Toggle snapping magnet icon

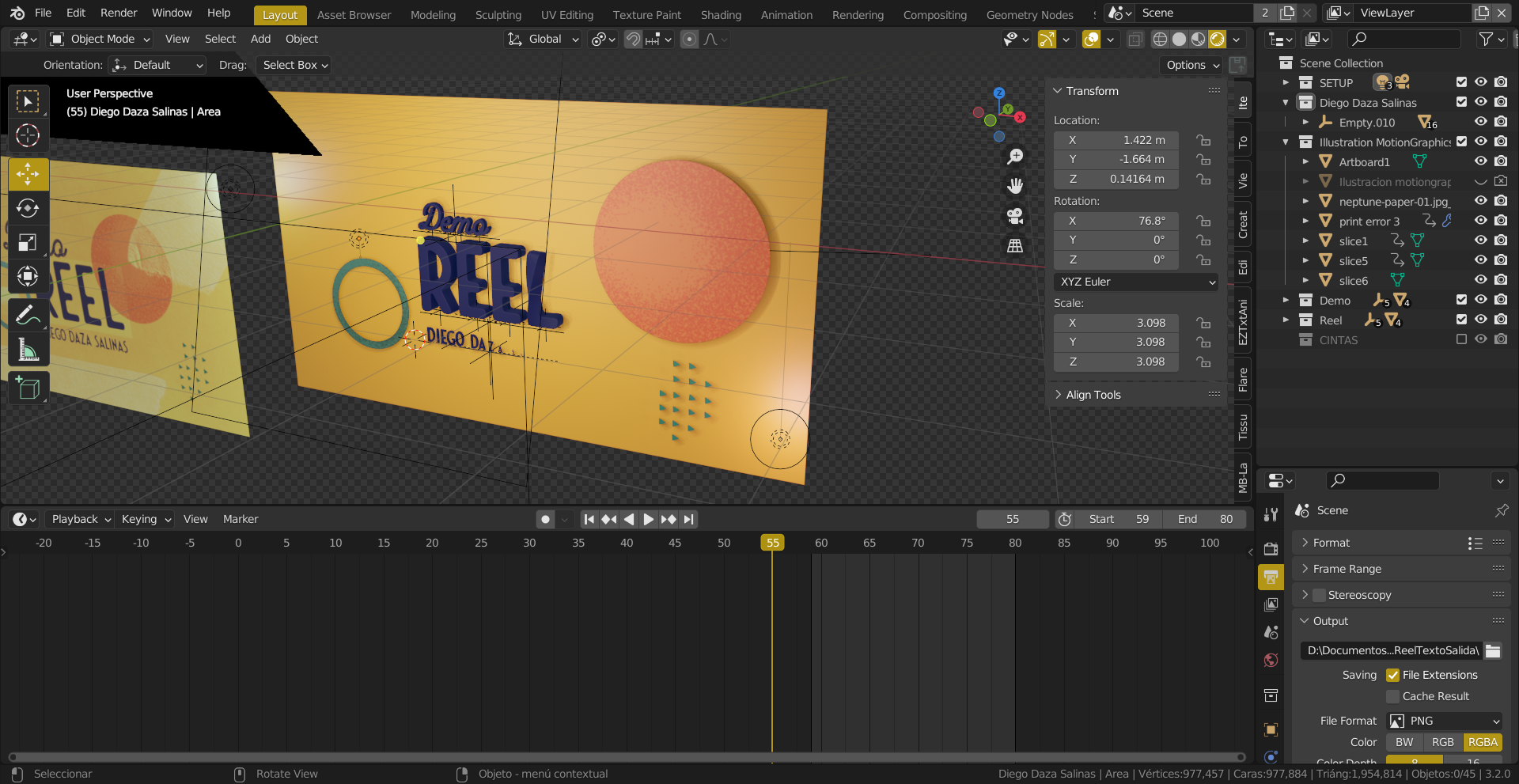[633, 39]
